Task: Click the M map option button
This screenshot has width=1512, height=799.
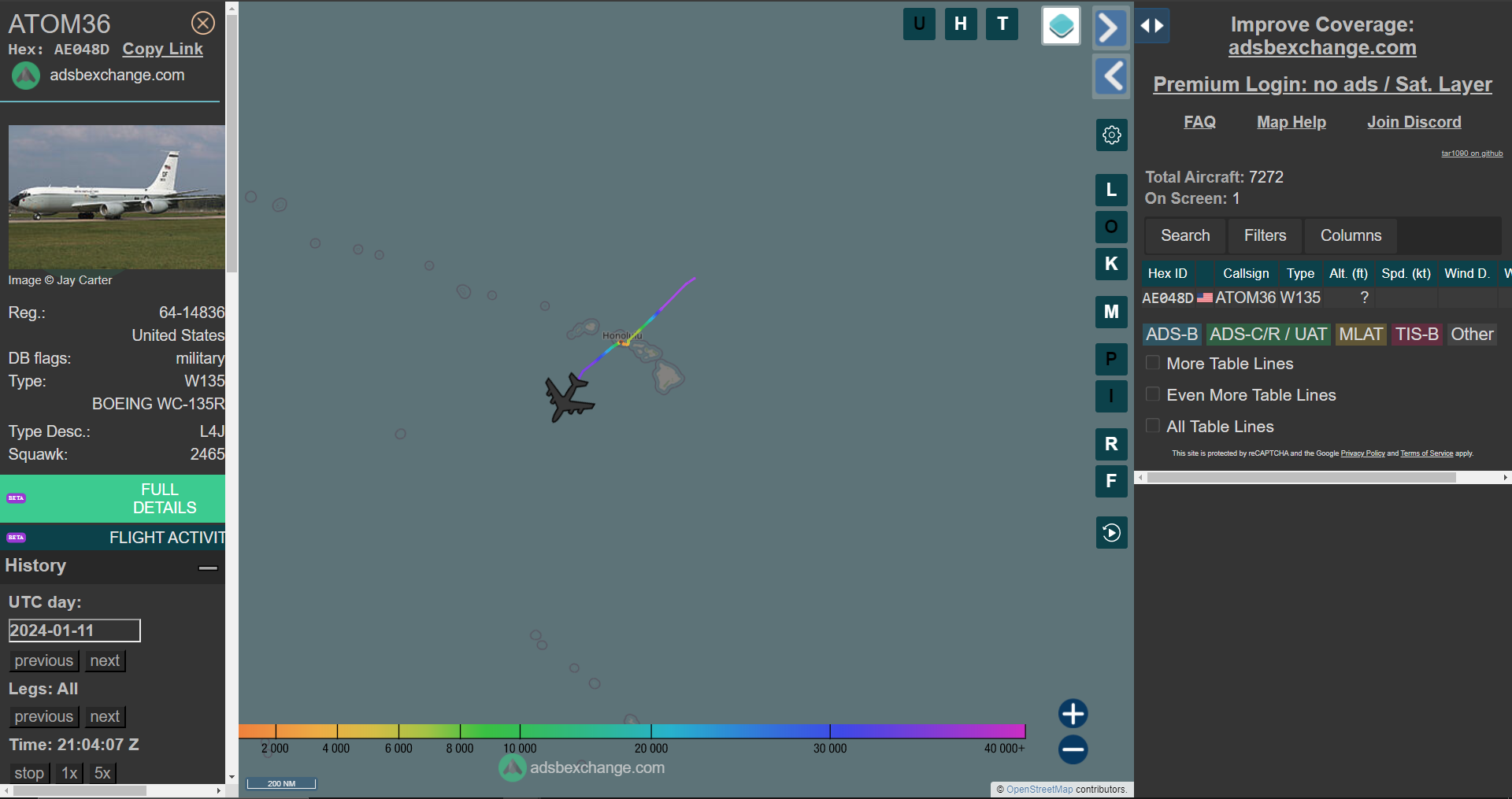Action: [1111, 312]
